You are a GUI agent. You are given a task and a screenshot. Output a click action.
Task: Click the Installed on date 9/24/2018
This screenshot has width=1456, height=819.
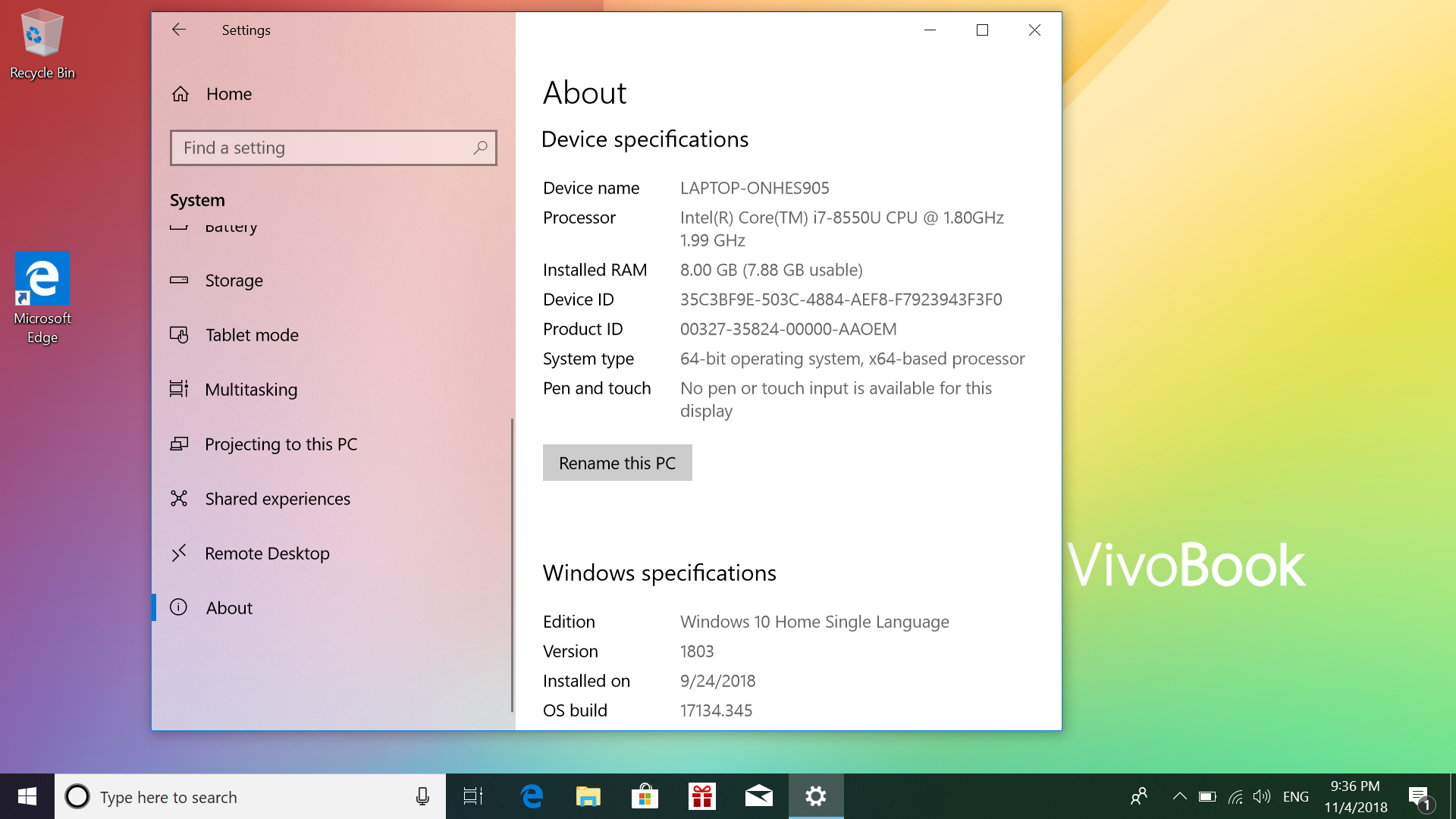click(x=717, y=681)
